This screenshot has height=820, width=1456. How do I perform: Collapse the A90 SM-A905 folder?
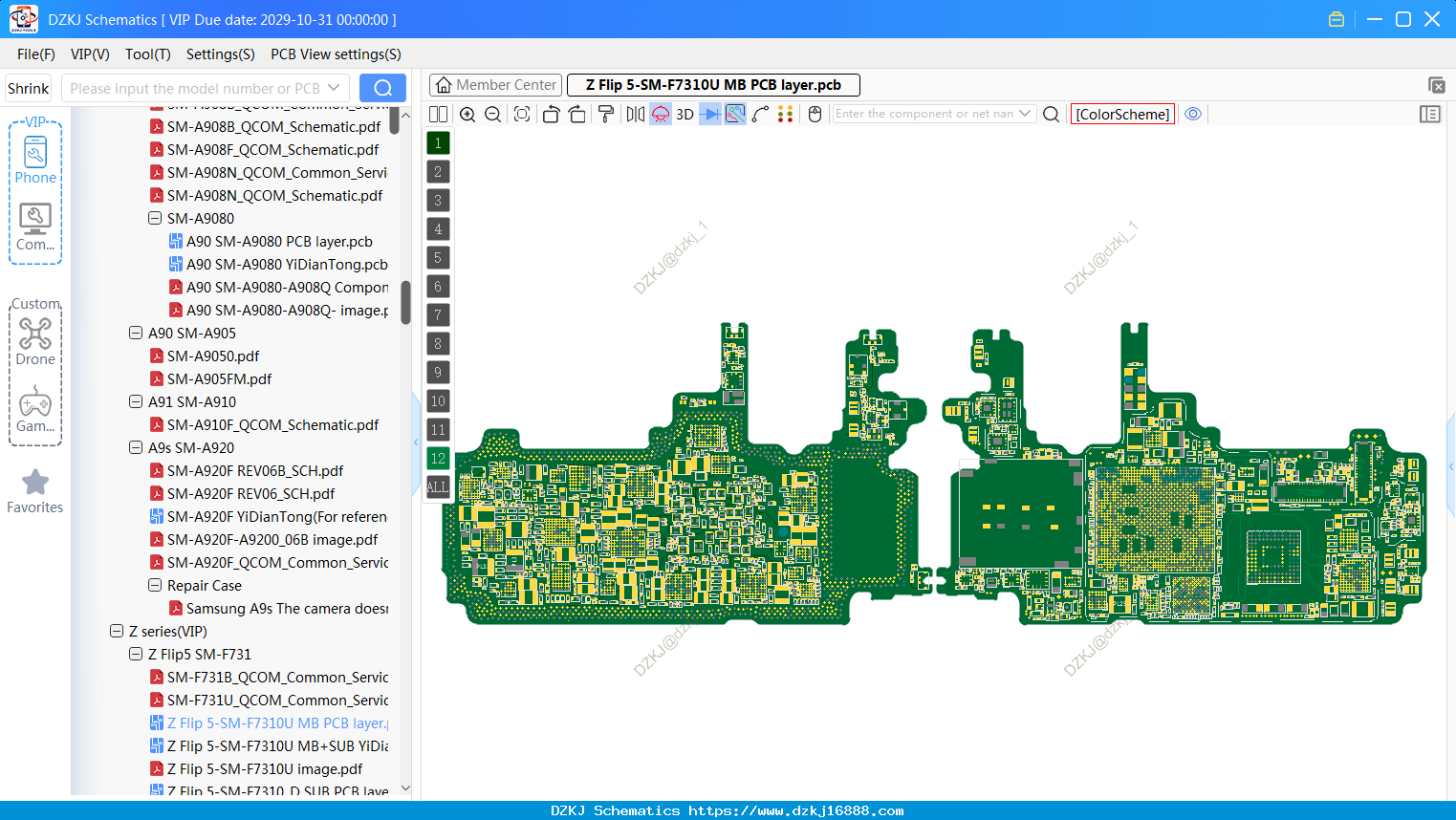click(136, 333)
